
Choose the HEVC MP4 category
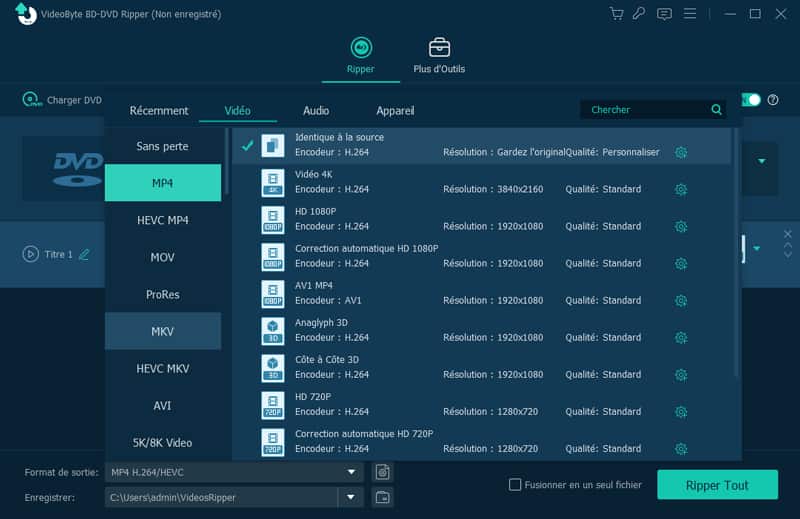pyautogui.click(x=163, y=220)
